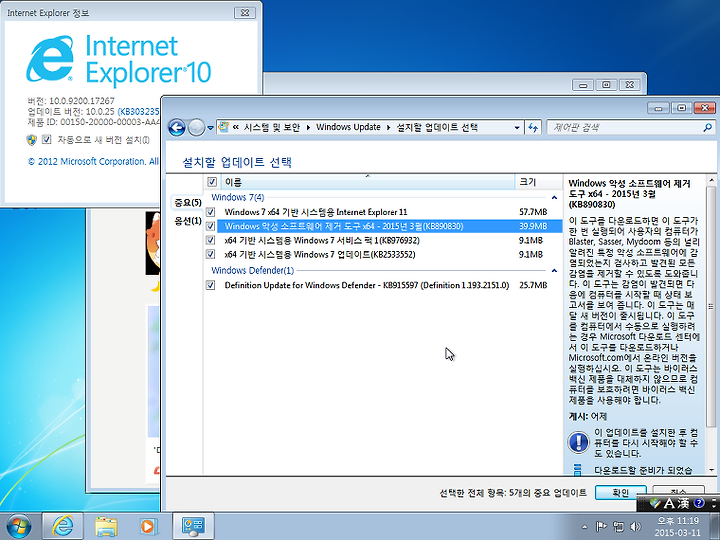This screenshot has width=720, height=540.
Task: Click the Windows Defender(1) group label
Action: [x=253, y=270]
